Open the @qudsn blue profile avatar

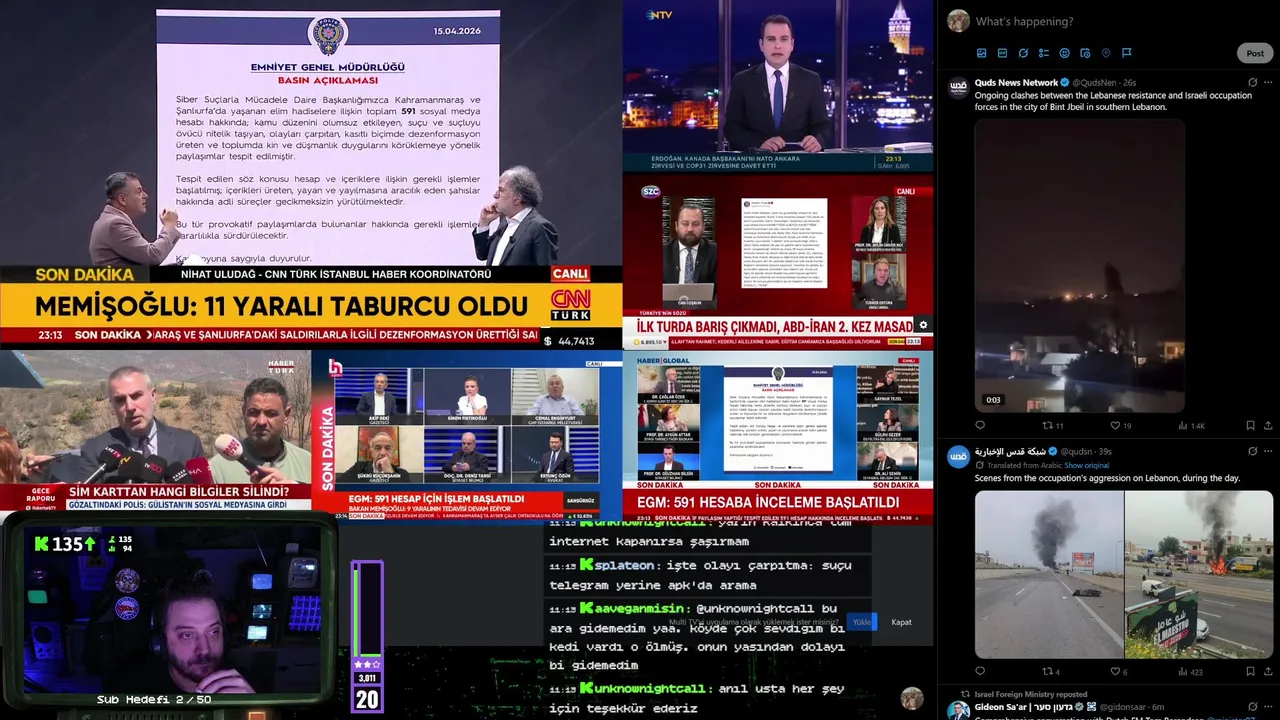pyautogui.click(x=958, y=456)
